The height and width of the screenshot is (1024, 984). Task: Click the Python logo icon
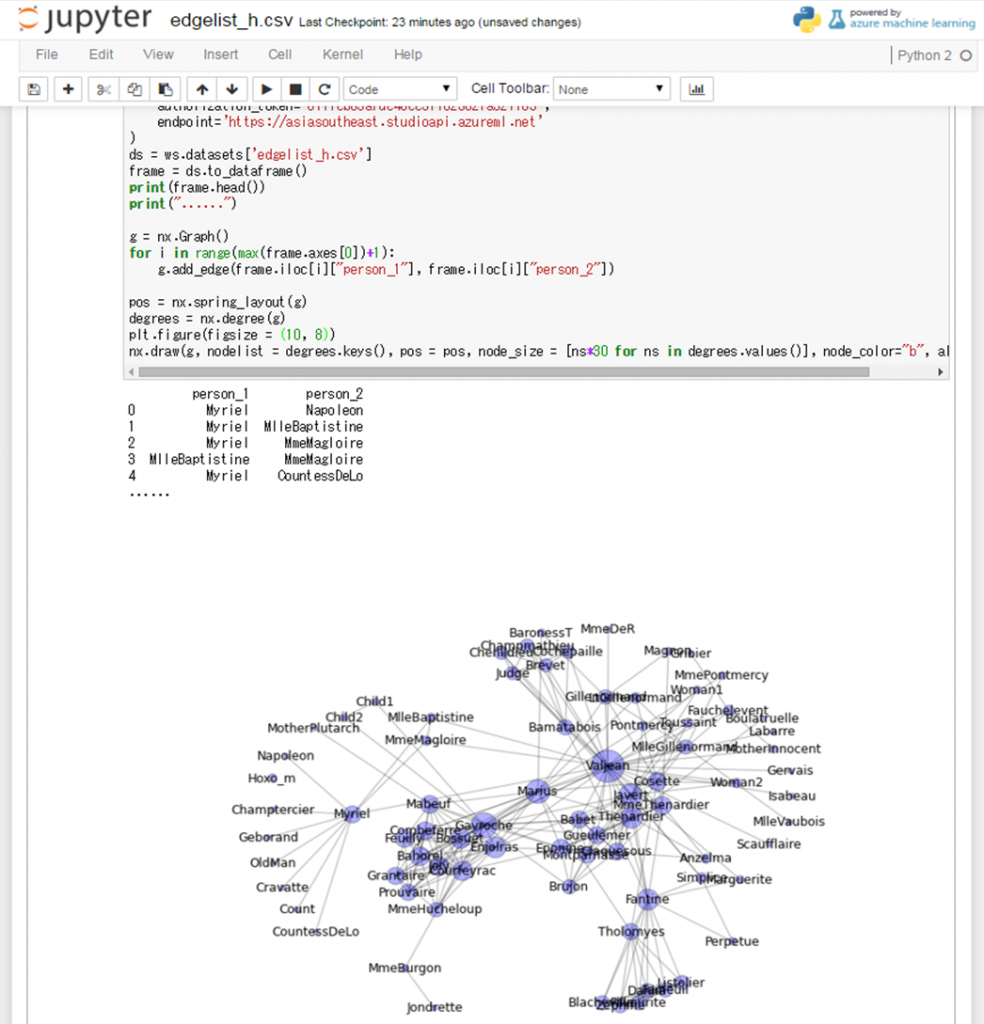click(807, 19)
